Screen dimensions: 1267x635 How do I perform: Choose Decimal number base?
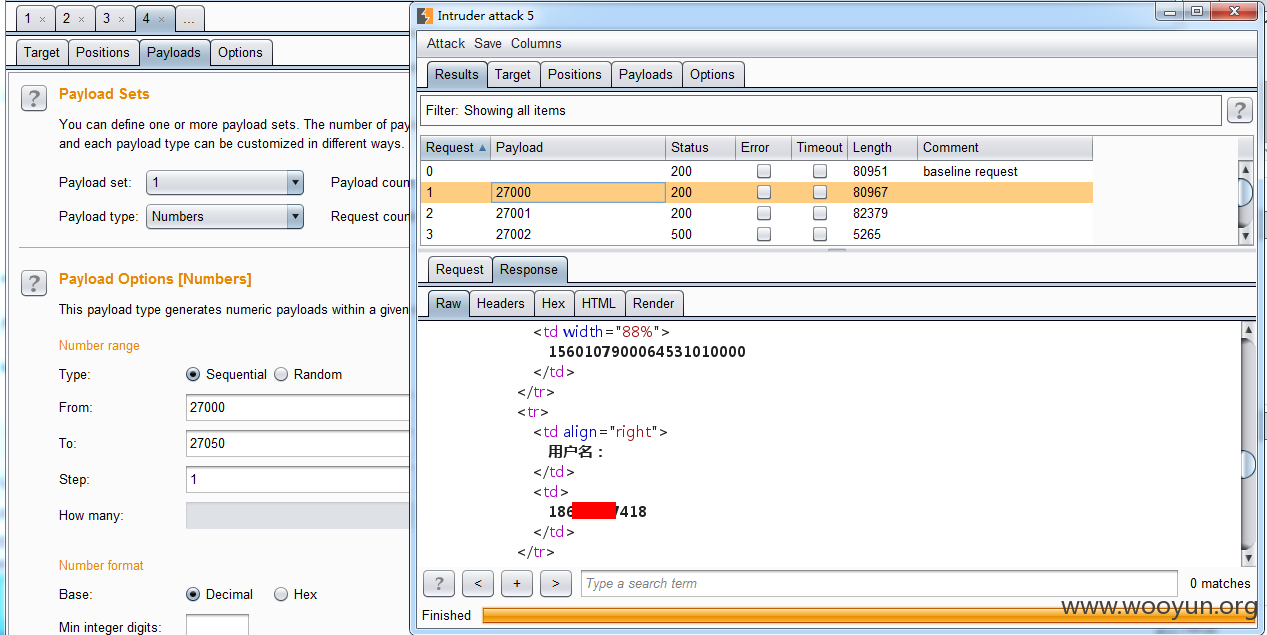[x=193, y=594]
